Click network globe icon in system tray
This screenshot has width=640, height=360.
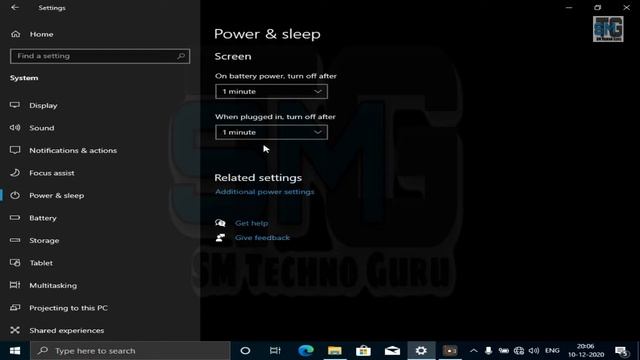pos(519,351)
